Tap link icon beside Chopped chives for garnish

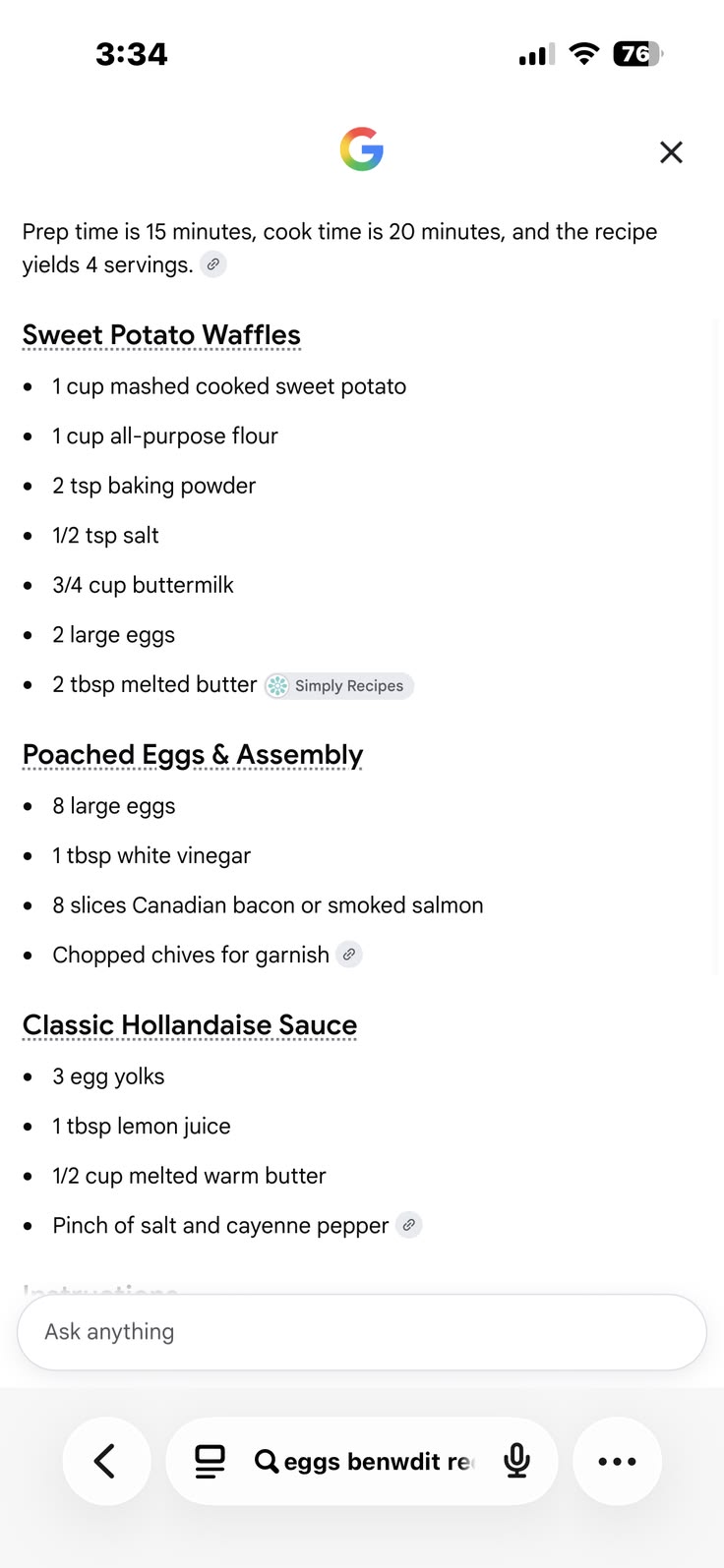pos(349,955)
